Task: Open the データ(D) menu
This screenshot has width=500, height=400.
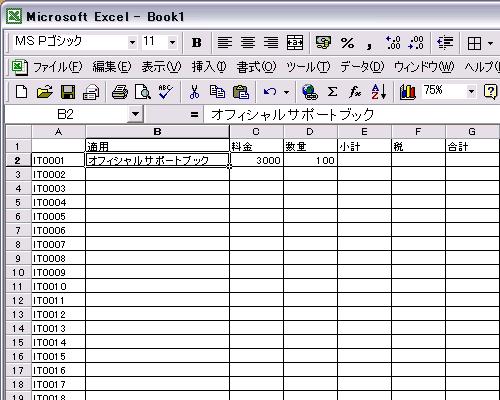Action: tap(362, 67)
